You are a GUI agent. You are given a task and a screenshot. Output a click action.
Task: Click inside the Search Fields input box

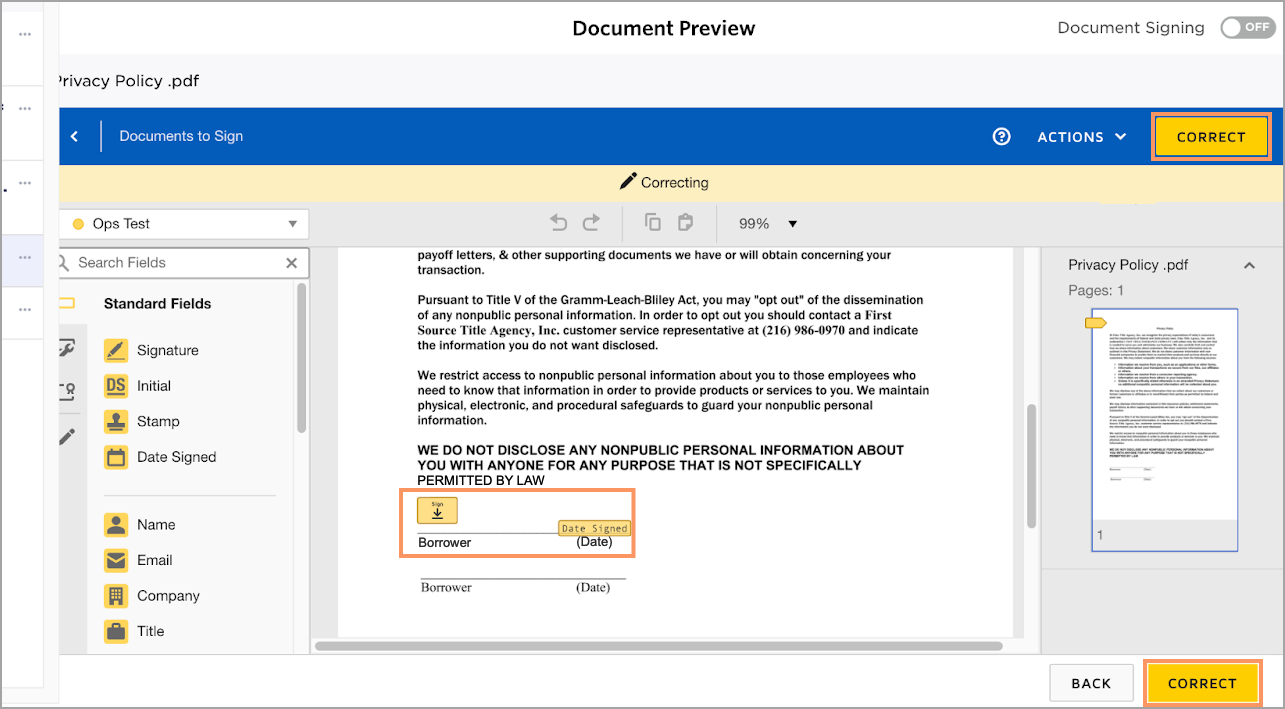tap(170, 262)
